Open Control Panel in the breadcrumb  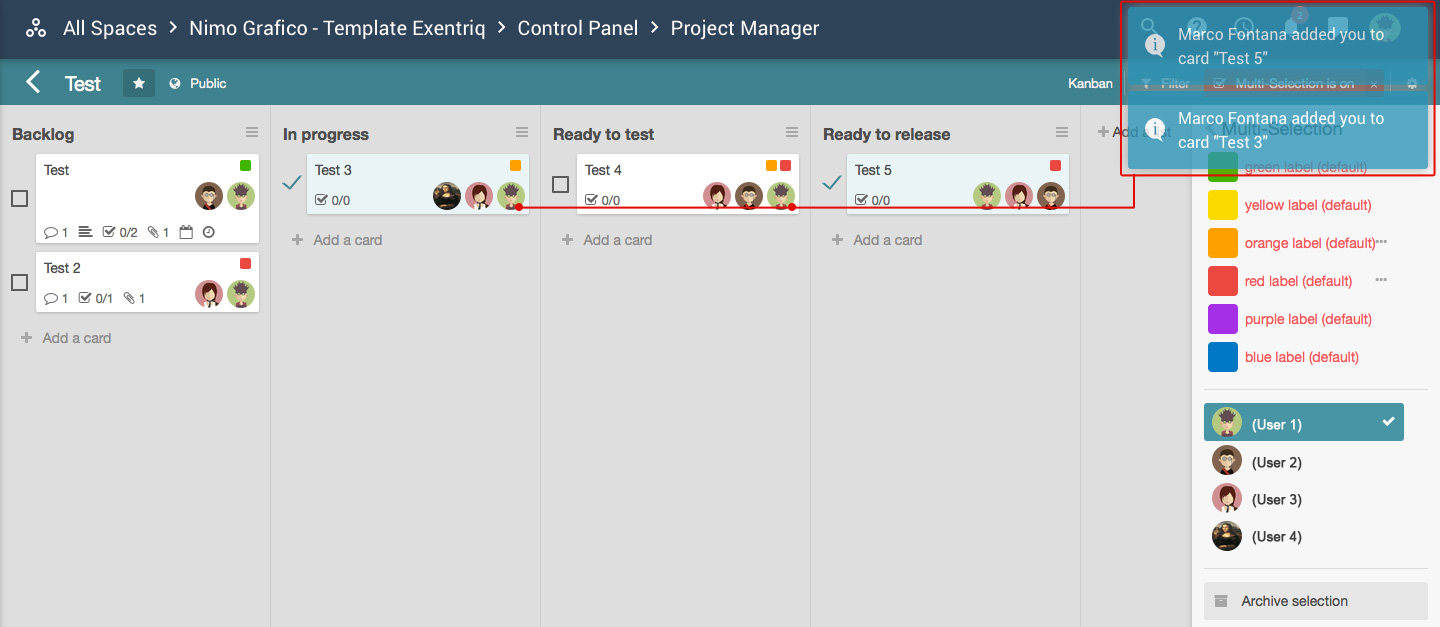point(578,28)
